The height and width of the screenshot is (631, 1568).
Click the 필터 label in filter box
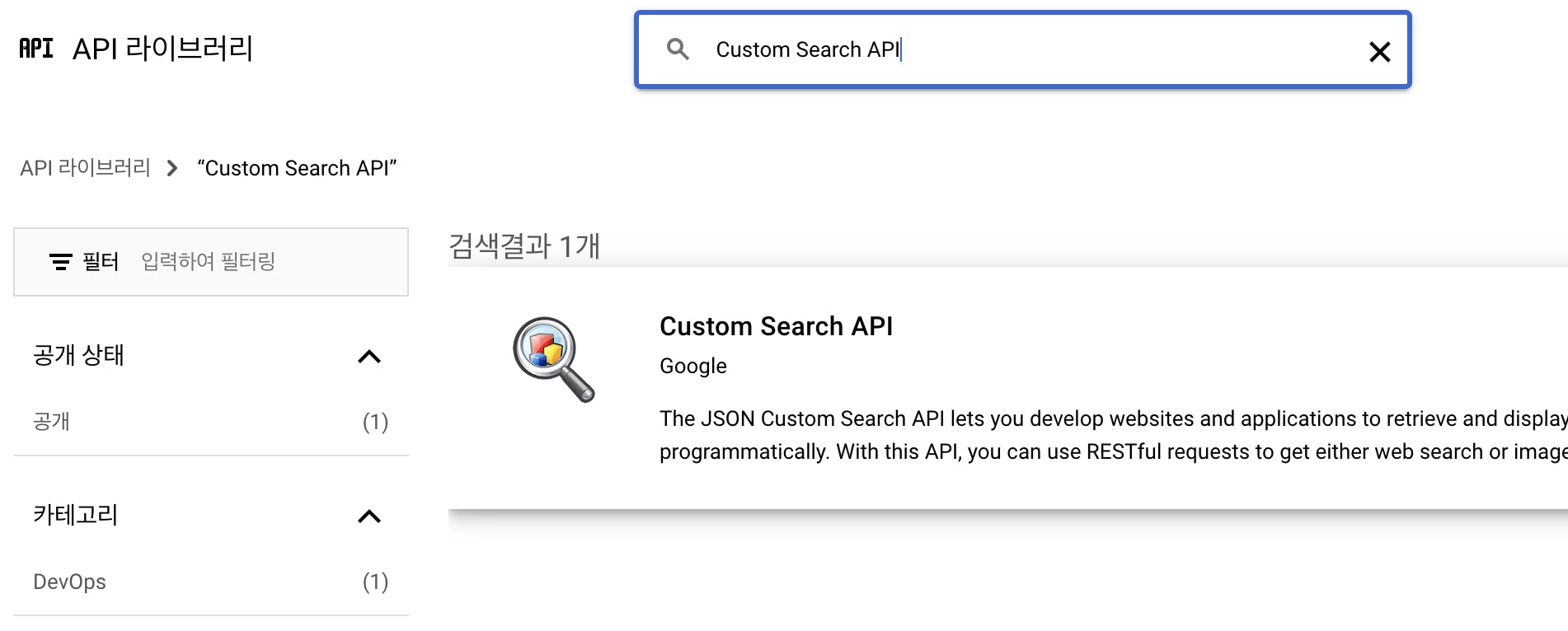click(x=101, y=262)
